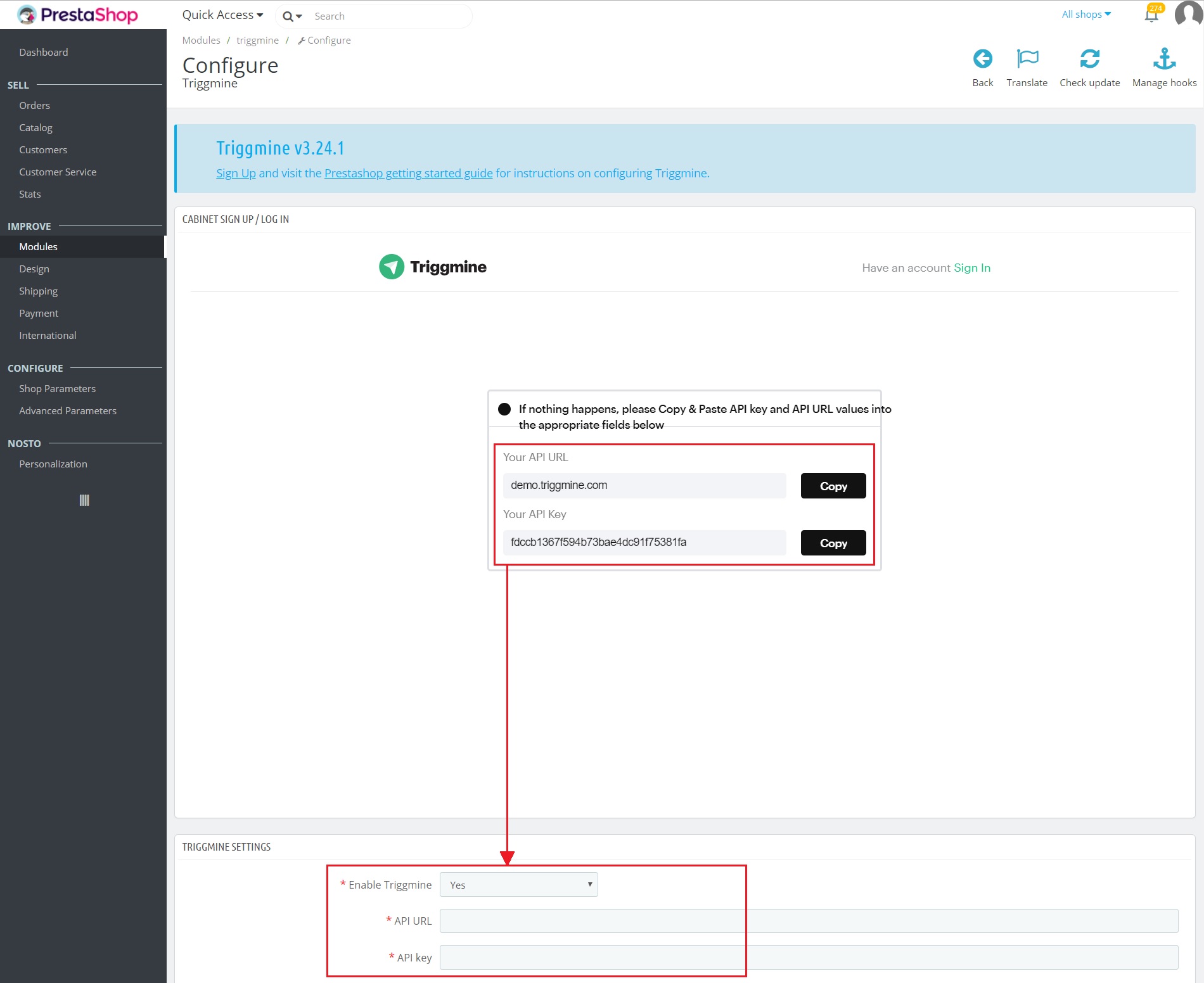
Task: Click the search magnifier icon
Action: (x=288, y=16)
